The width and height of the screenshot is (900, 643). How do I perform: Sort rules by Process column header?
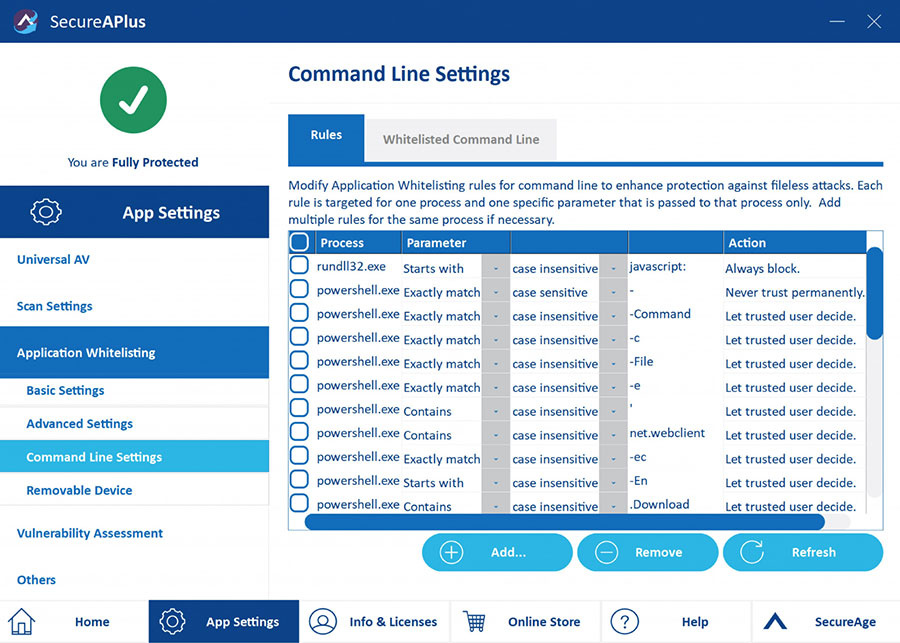(358, 242)
